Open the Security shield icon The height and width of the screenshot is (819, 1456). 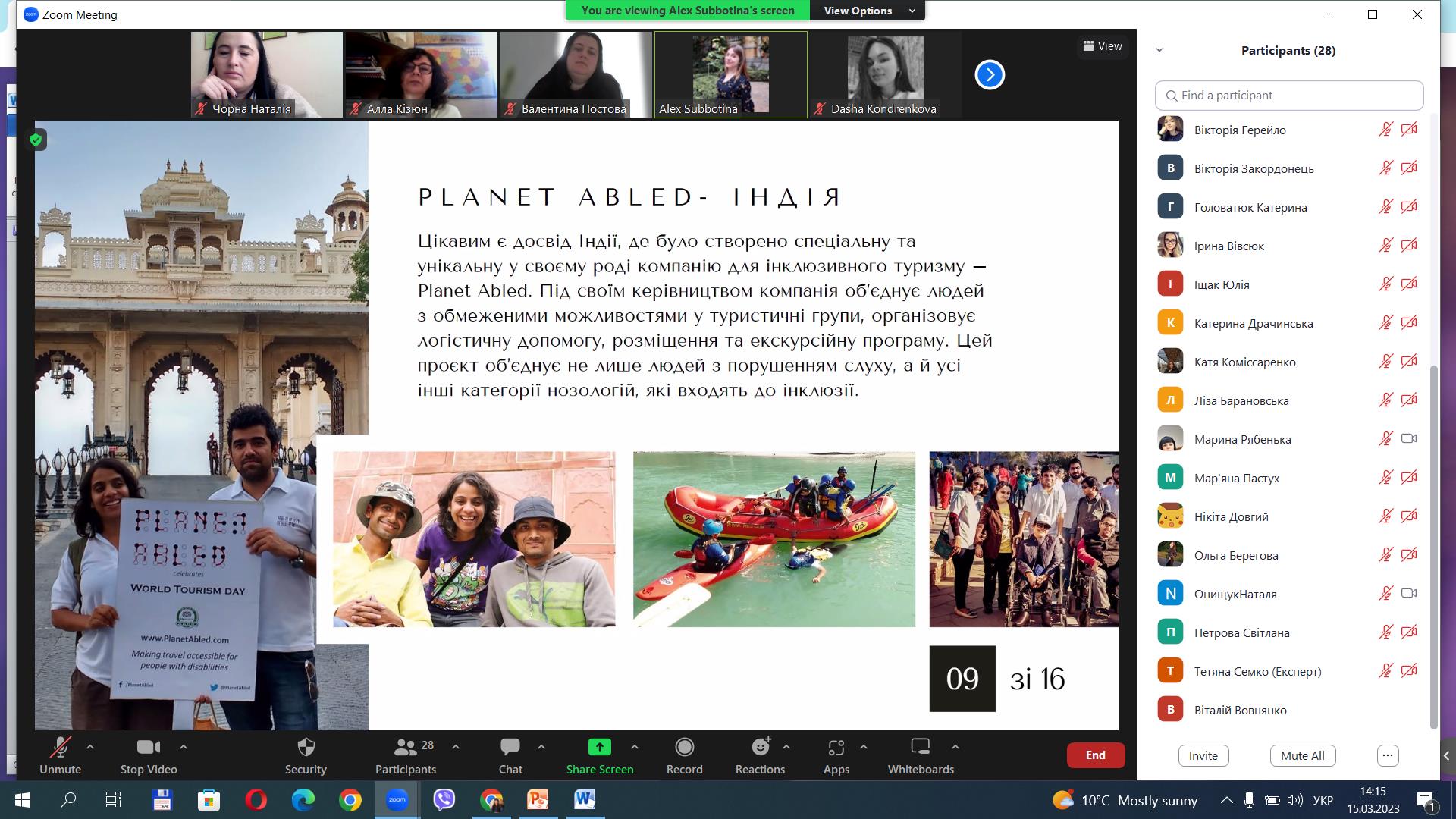[306, 748]
